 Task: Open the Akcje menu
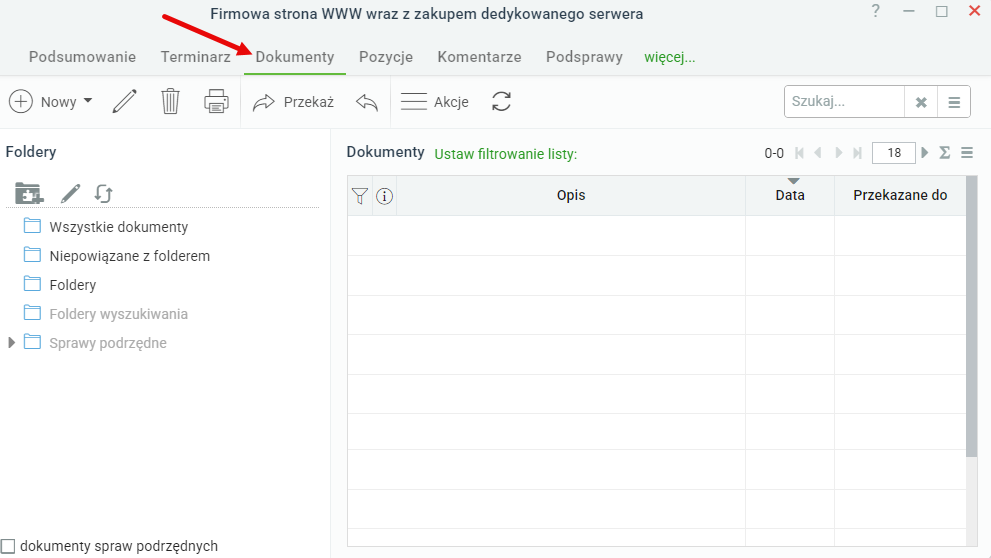435,102
